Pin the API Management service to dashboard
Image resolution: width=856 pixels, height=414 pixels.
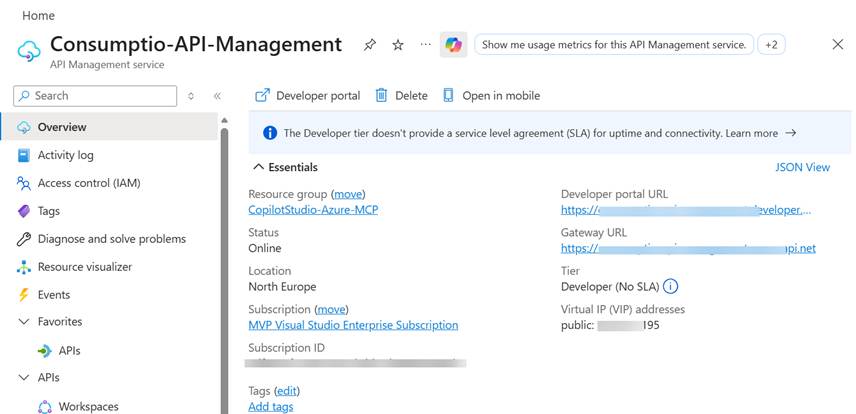point(370,45)
